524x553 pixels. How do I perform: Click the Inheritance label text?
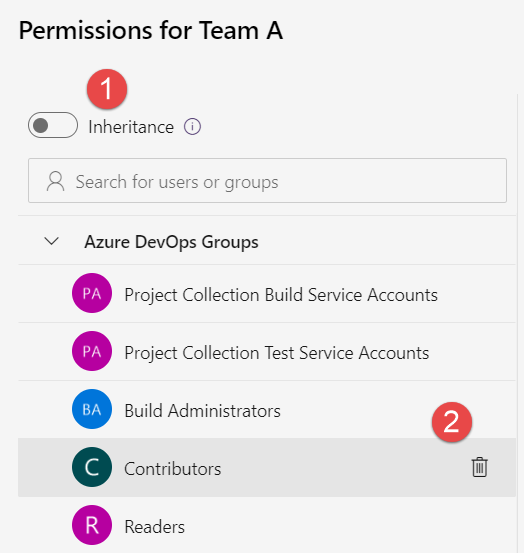(x=131, y=127)
